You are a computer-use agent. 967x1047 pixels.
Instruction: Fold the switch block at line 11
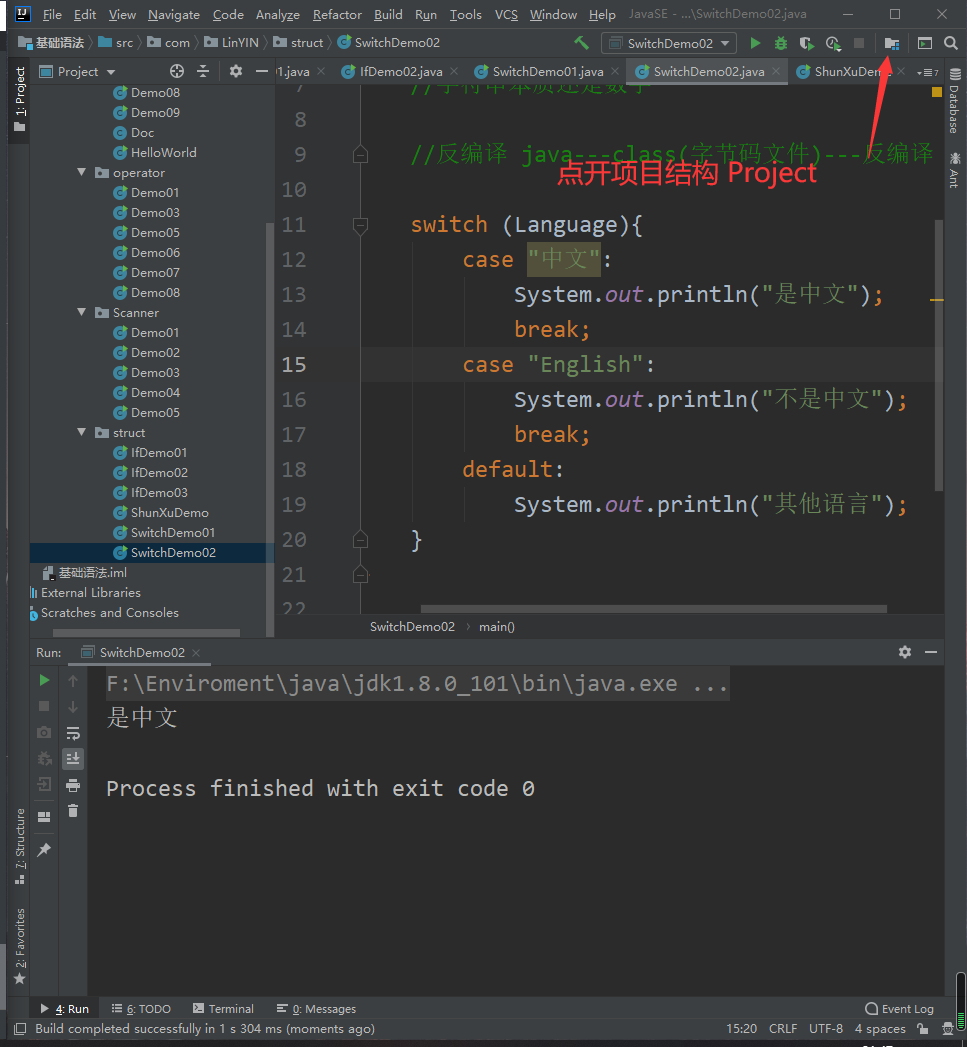(x=361, y=225)
